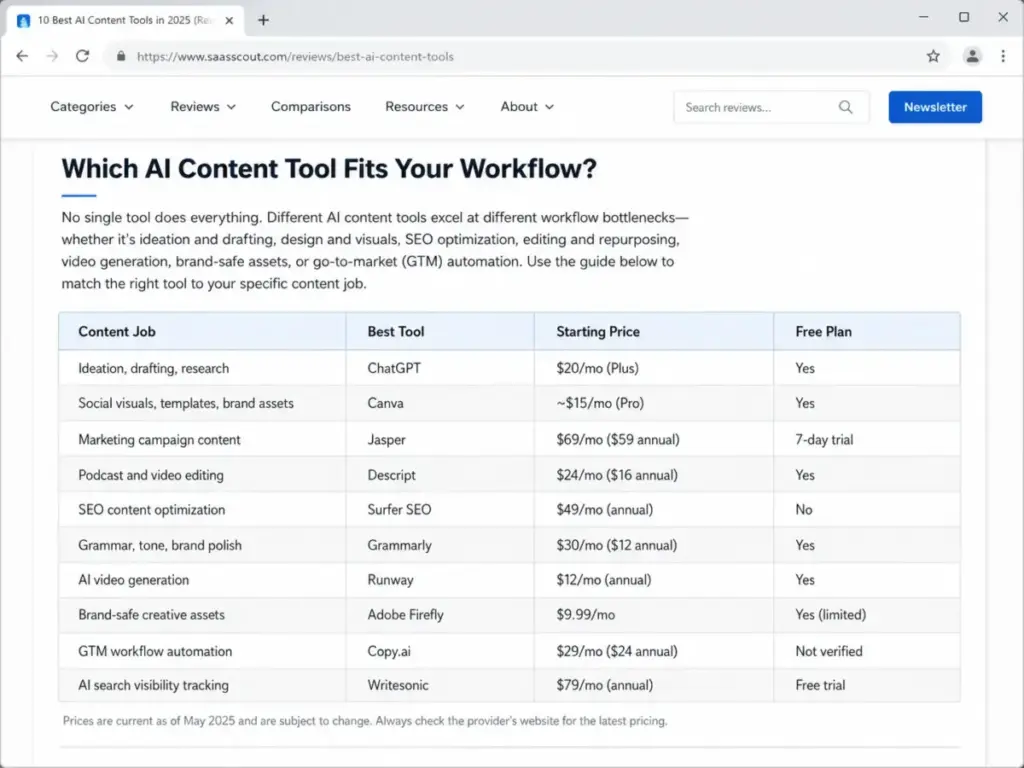The height and width of the screenshot is (768, 1024).
Task: Select the Runway table cell
Action: pyautogui.click(x=440, y=580)
